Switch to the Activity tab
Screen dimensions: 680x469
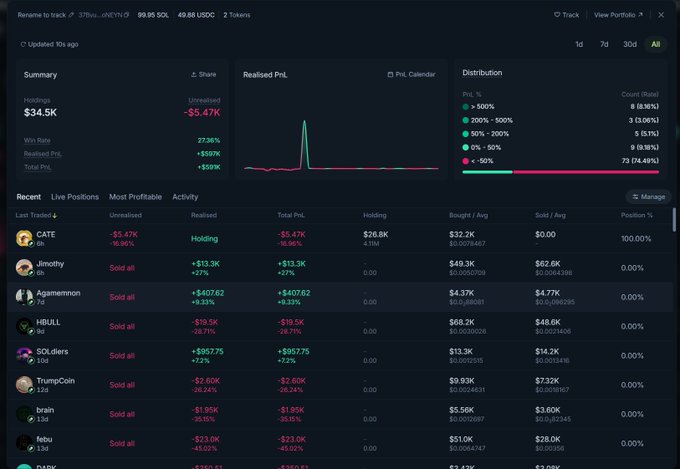tap(185, 197)
